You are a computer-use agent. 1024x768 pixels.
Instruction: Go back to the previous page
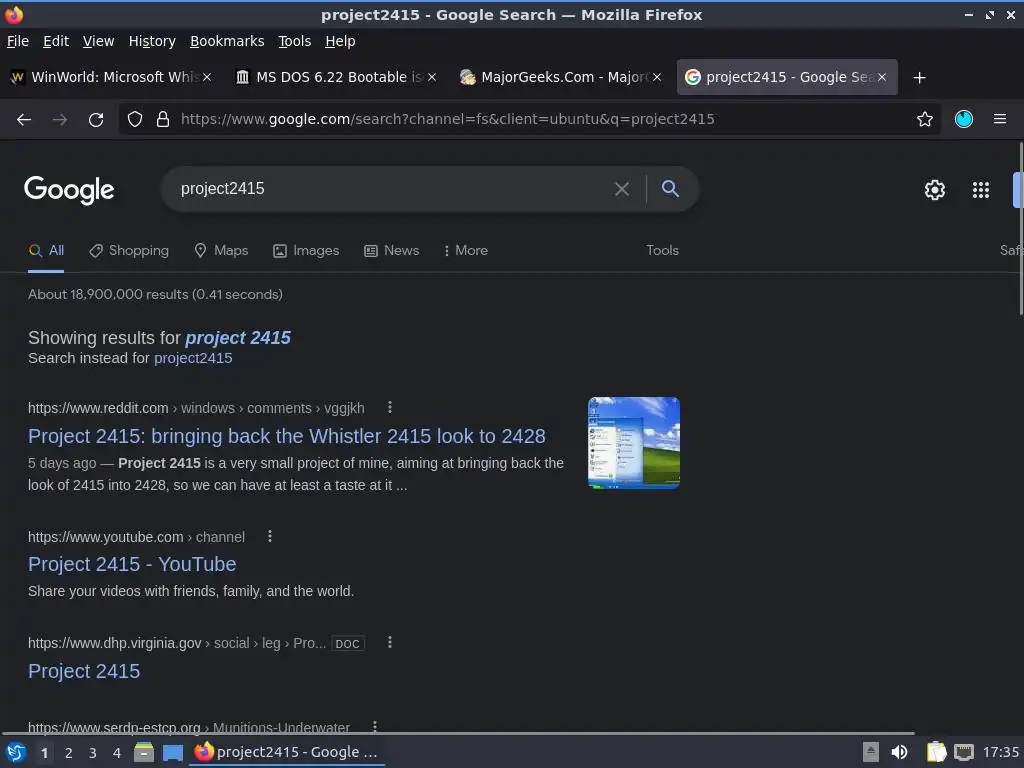[24, 120]
